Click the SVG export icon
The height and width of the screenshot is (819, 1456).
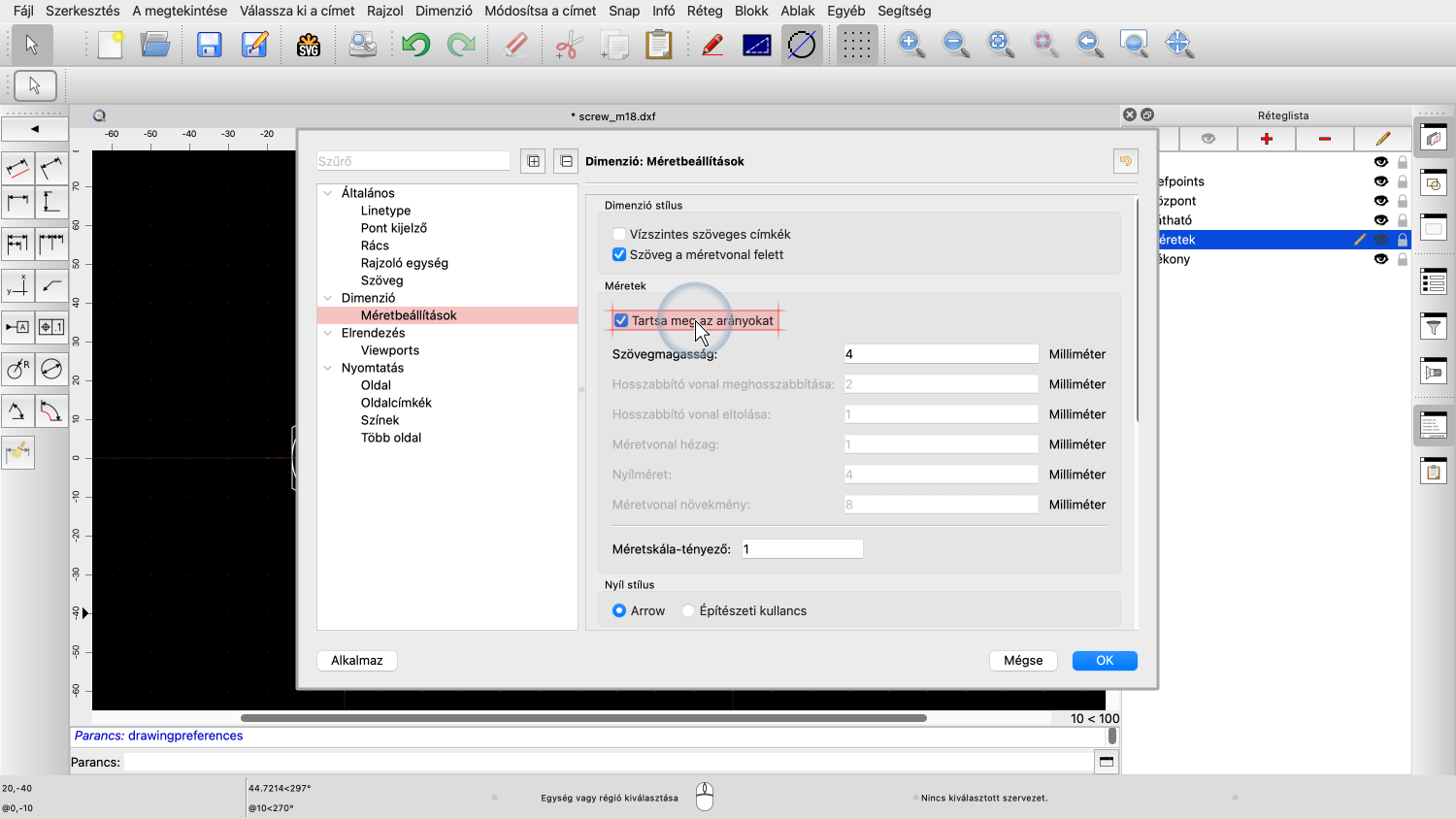309,45
